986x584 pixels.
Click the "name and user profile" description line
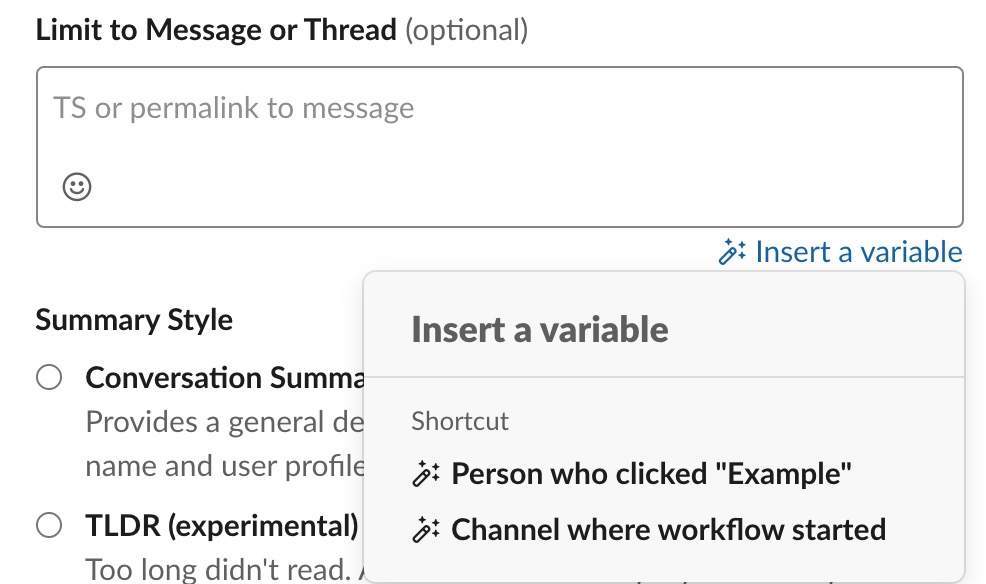224,466
